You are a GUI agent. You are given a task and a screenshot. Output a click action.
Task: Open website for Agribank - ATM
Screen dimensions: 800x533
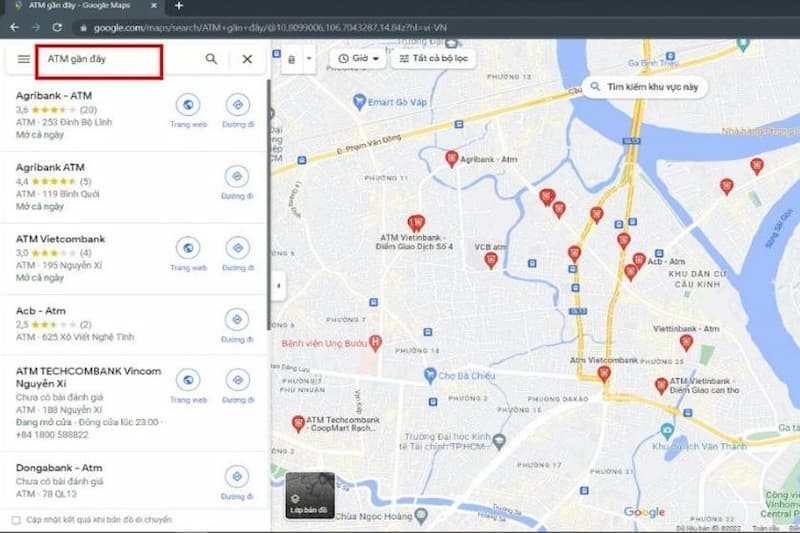pos(188,104)
